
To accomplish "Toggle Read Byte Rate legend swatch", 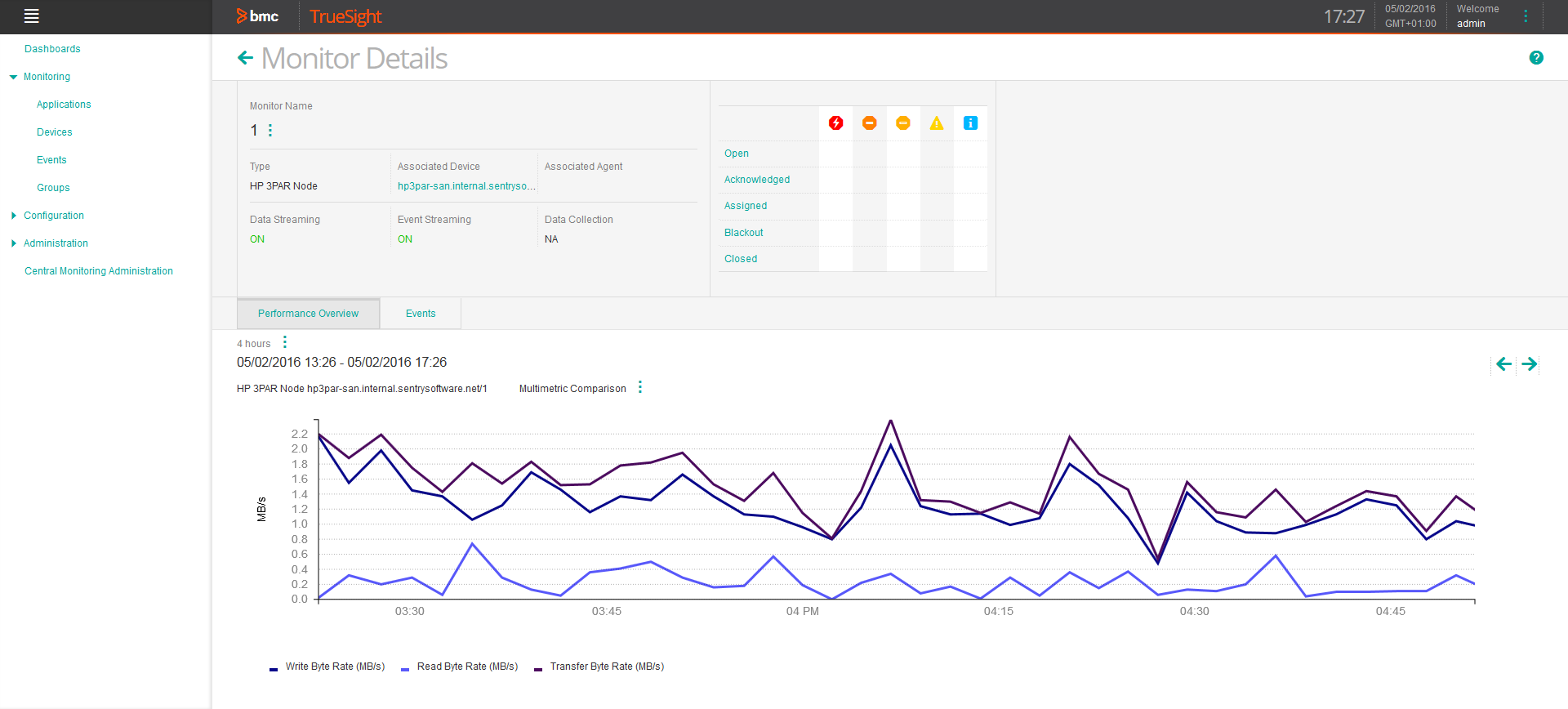I will click(405, 669).
